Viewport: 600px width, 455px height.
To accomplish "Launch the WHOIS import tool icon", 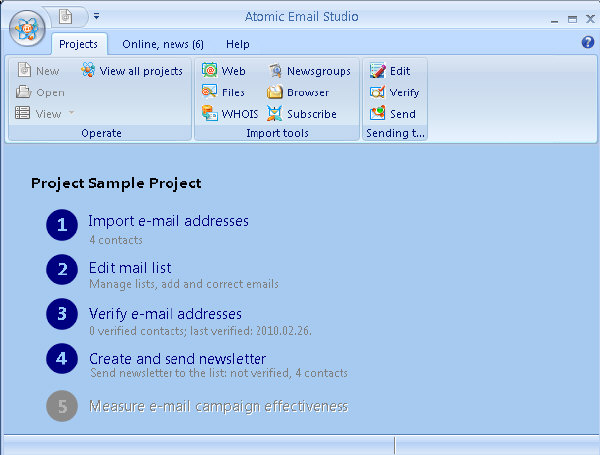I will [210, 113].
